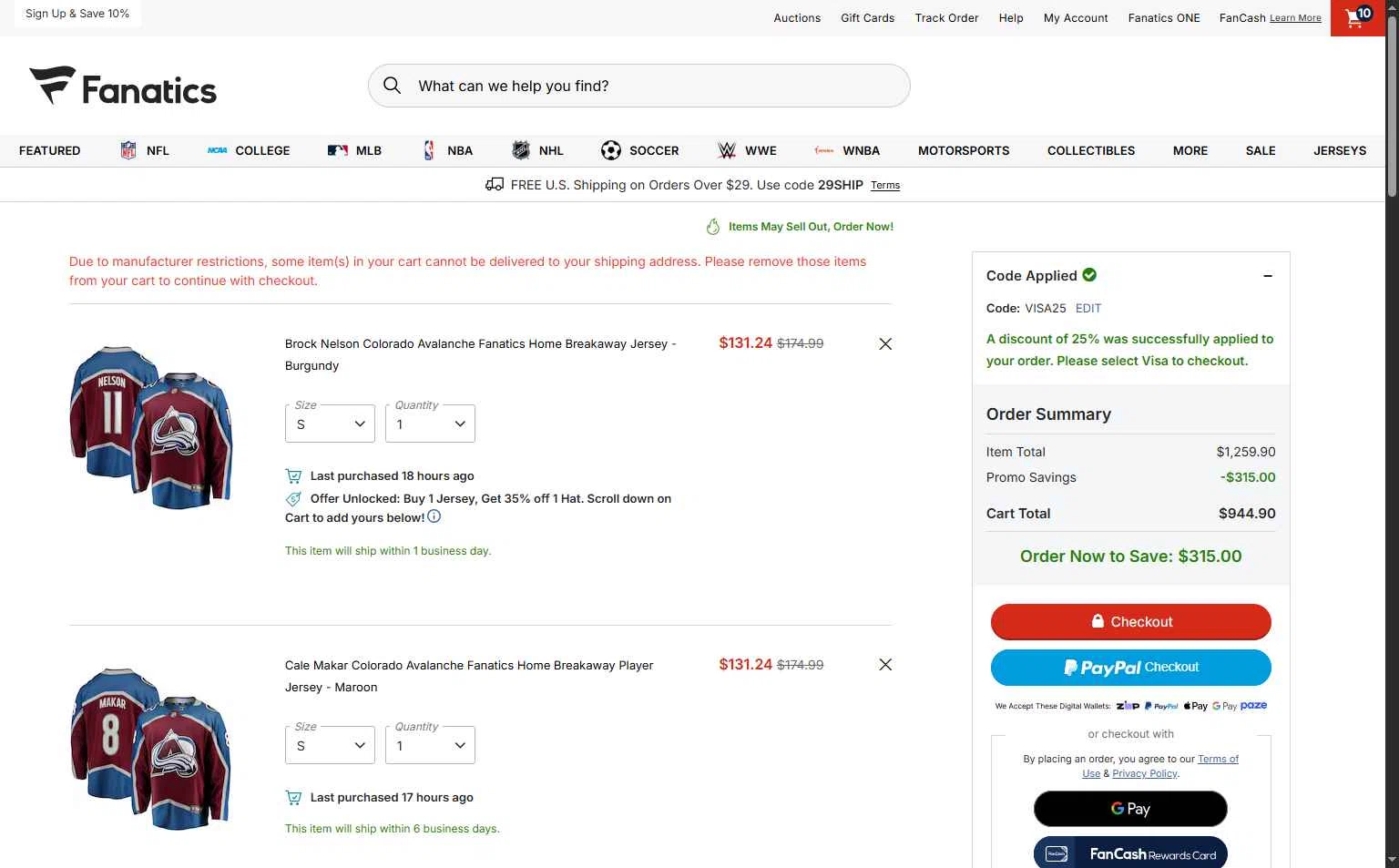1399x868 pixels.
Task: Click the soccer ball icon
Action: coord(611,150)
